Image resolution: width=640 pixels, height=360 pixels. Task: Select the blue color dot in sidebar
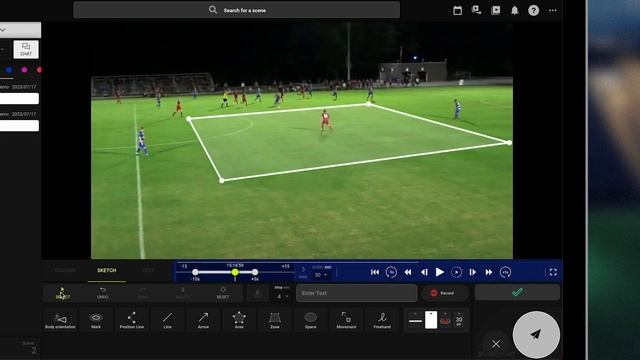[9, 70]
